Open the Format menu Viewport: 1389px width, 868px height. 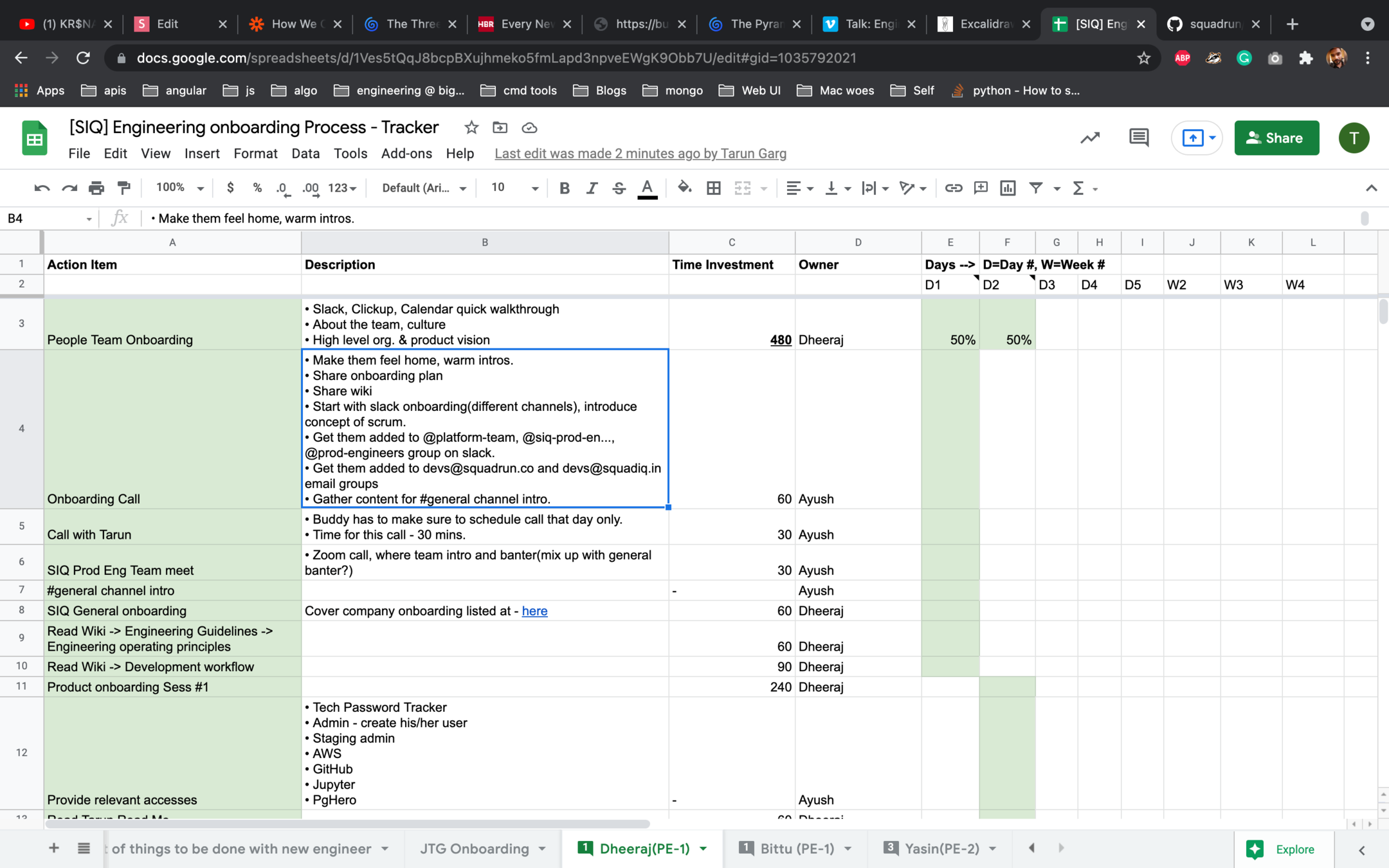click(x=255, y=154)
